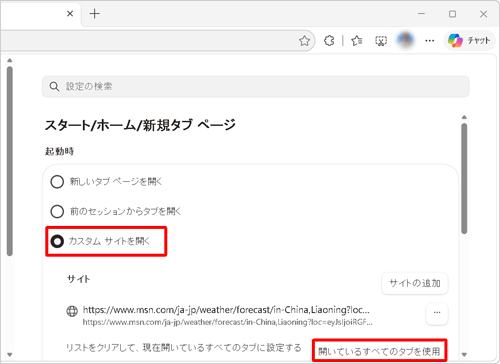The image size is (500, 364).
Task: Click the リストをクリアして description text
Action: pyautogui.click(x=184, y=348)
